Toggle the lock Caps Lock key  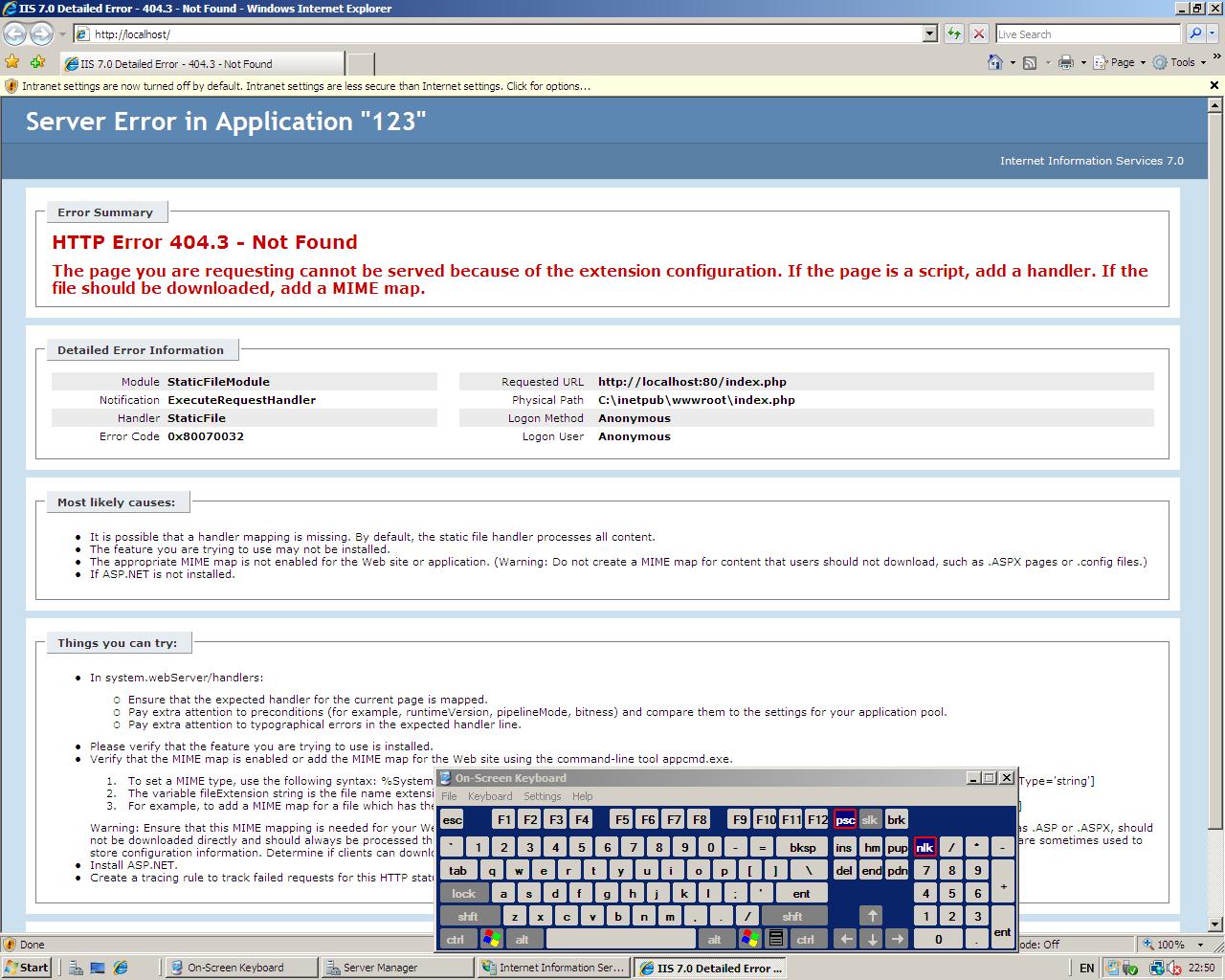click(x=464, y=893)
